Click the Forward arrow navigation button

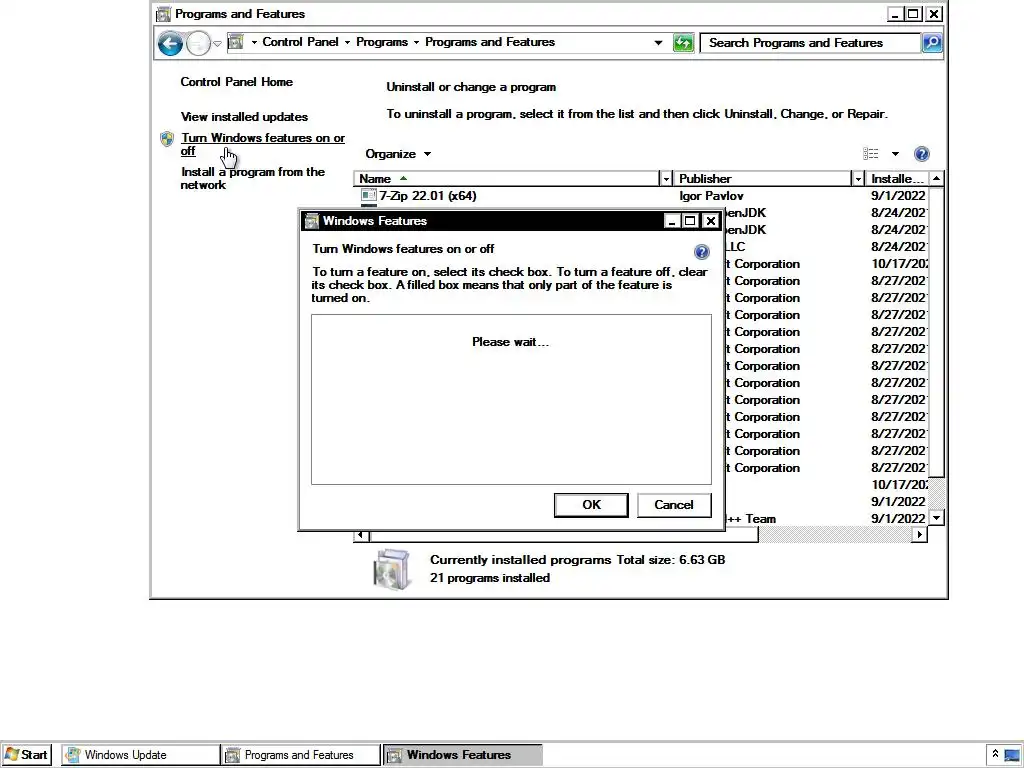click(x=198, y=44)
